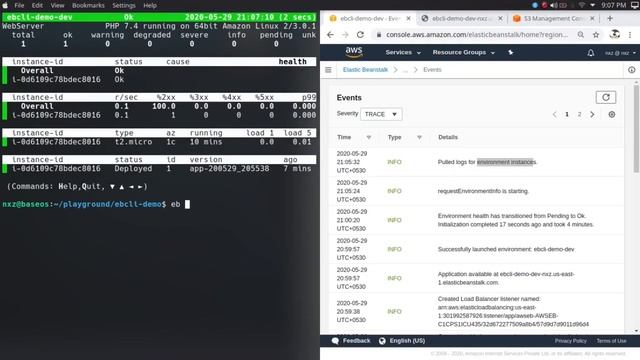Go to previous events page arrow
This screenshot has height=360, width=640.
[x=554, y=114]
